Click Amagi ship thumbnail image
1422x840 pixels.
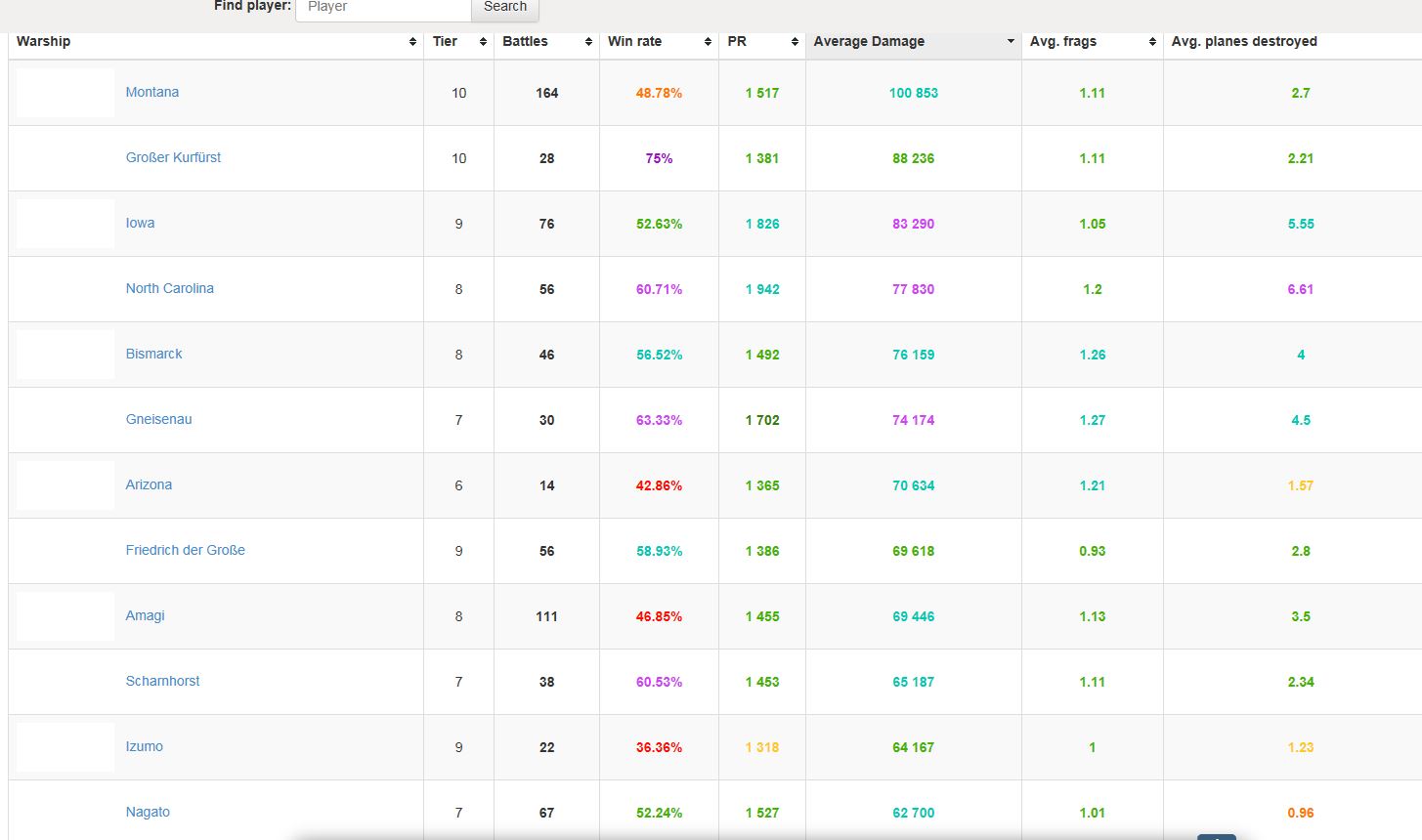pyautogui.click(x=65, y=616)
